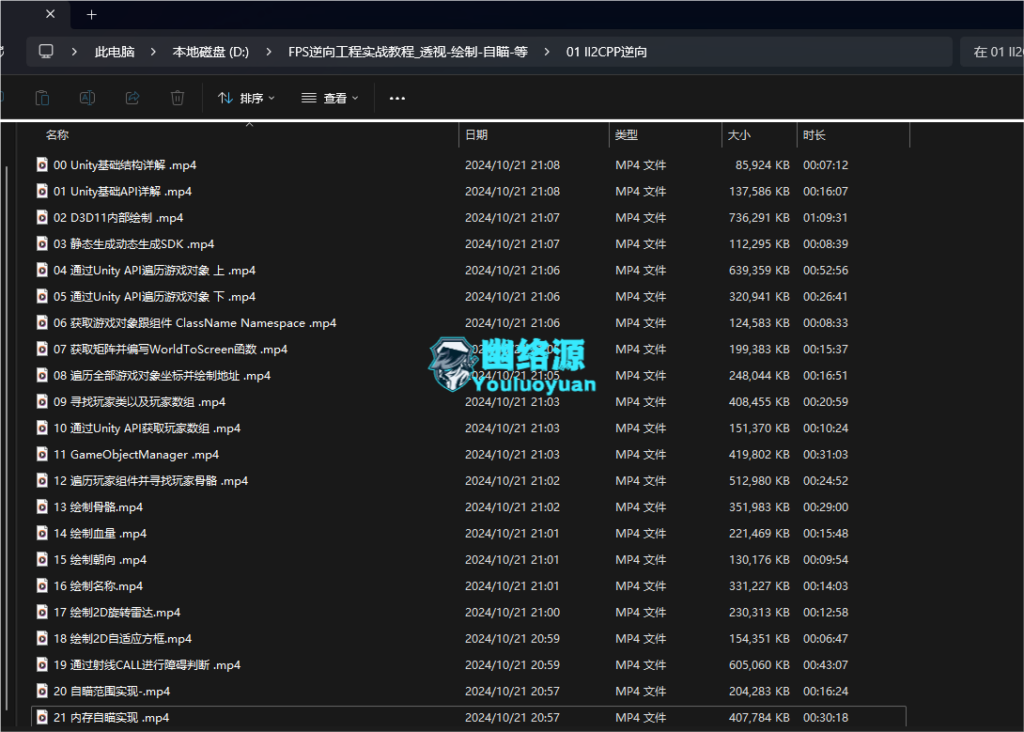Click the size value 605,060 KB
This screenshot has height=732, width=1024.
click(759, 665)
